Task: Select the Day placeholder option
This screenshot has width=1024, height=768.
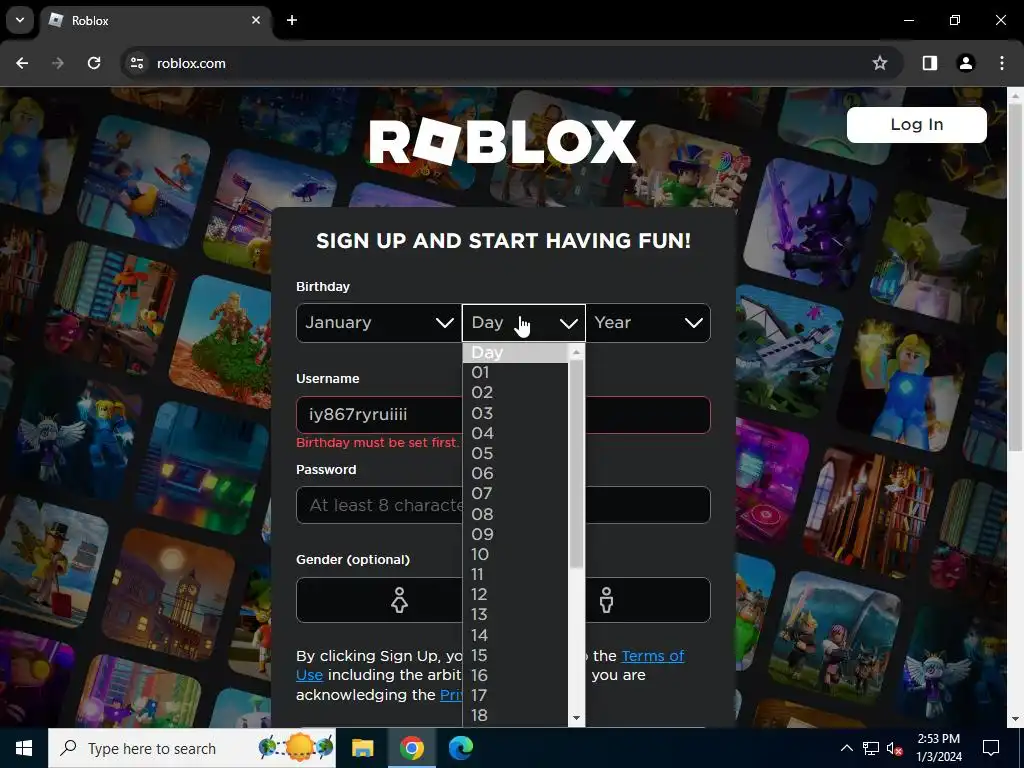Action: tap(516, 353)
